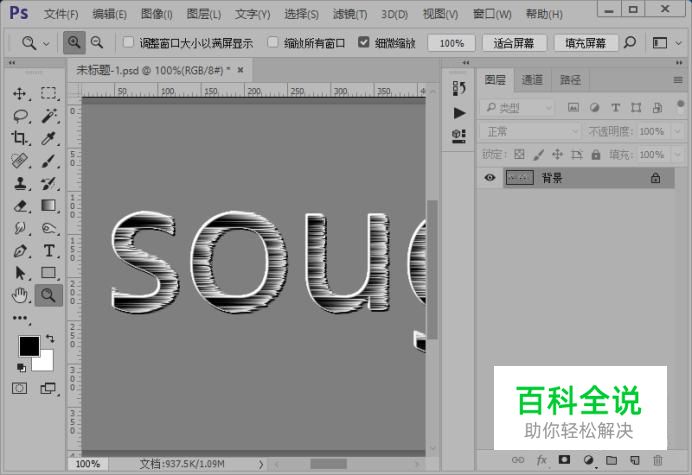Switch to the Channels tab
The width and height of the screenshot is (692, 475).
coord(532,80)
